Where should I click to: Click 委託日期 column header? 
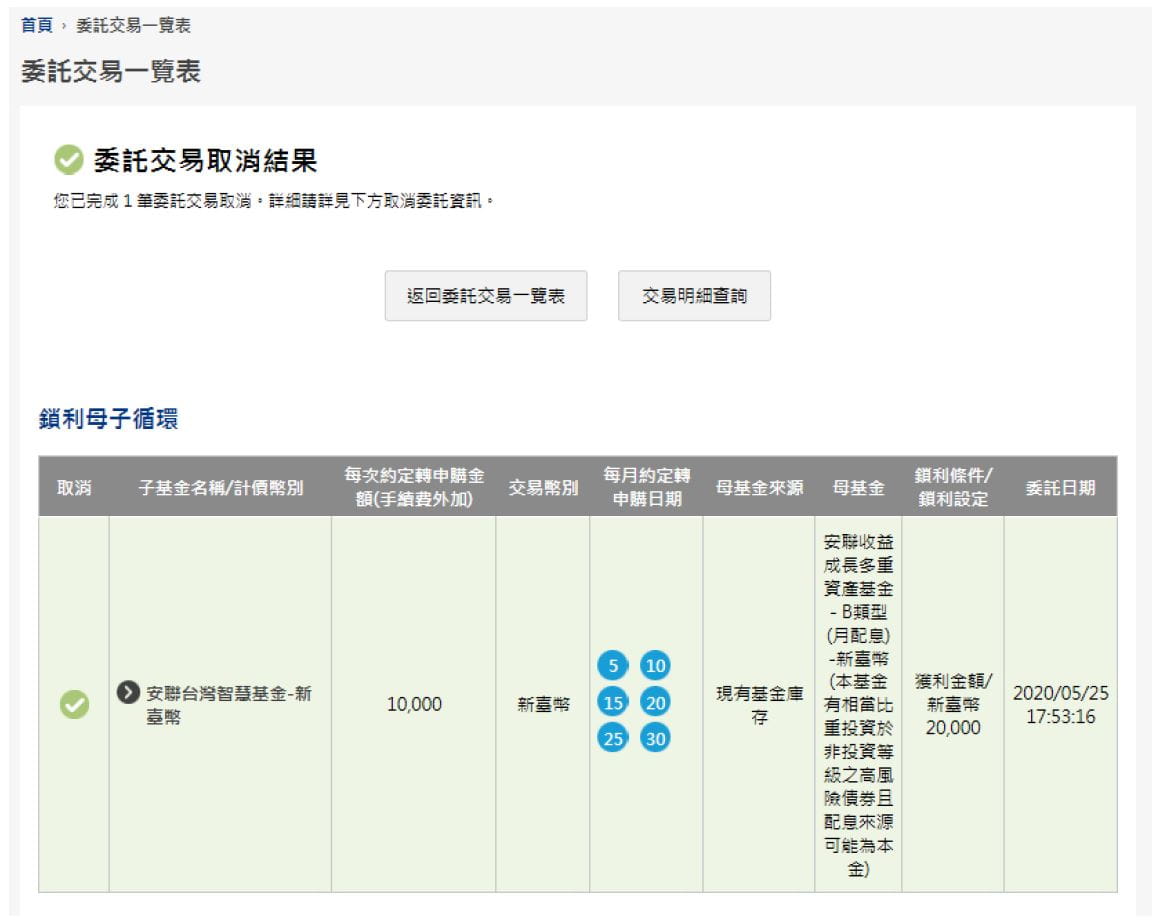click(x=1061, y=487)
